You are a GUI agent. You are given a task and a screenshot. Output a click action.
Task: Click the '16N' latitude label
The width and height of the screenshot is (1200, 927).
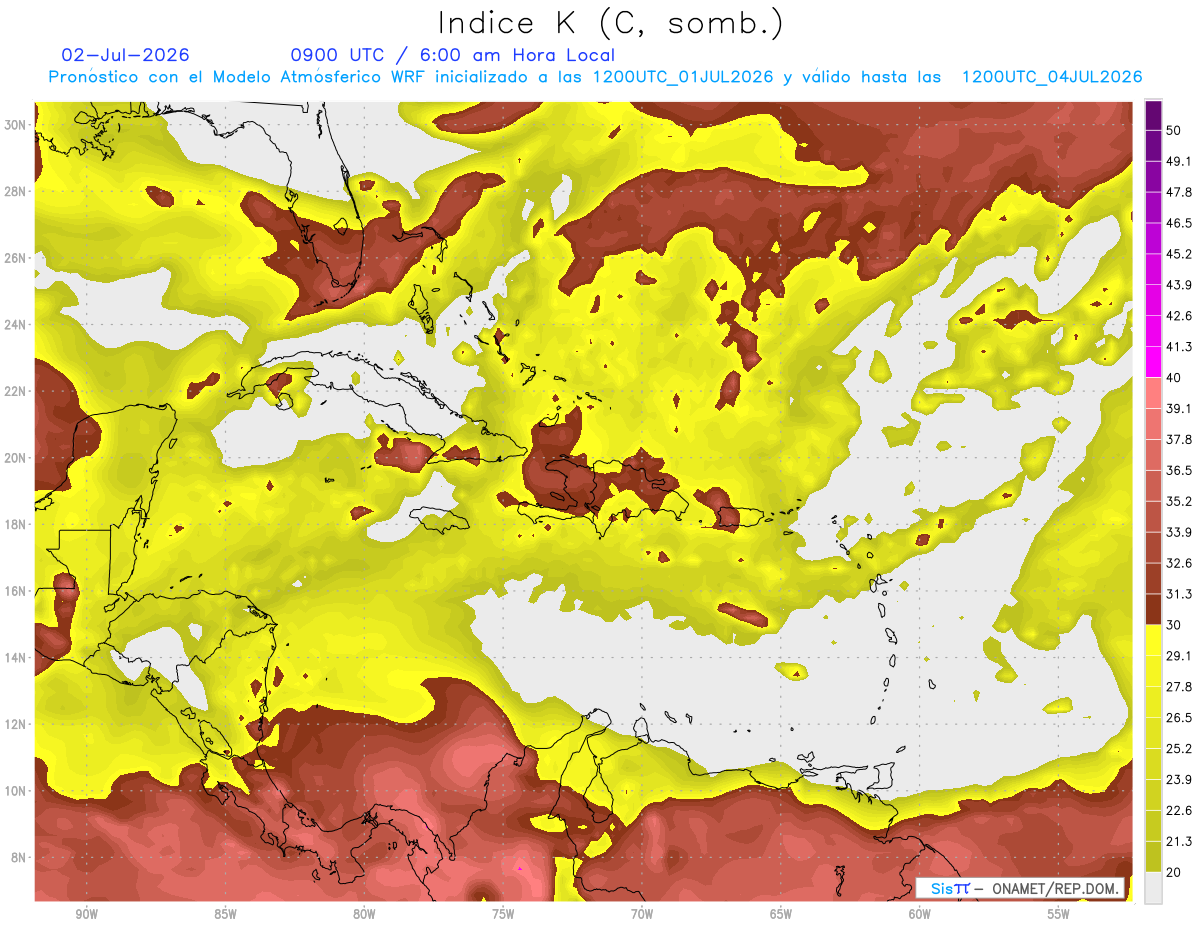15,591
